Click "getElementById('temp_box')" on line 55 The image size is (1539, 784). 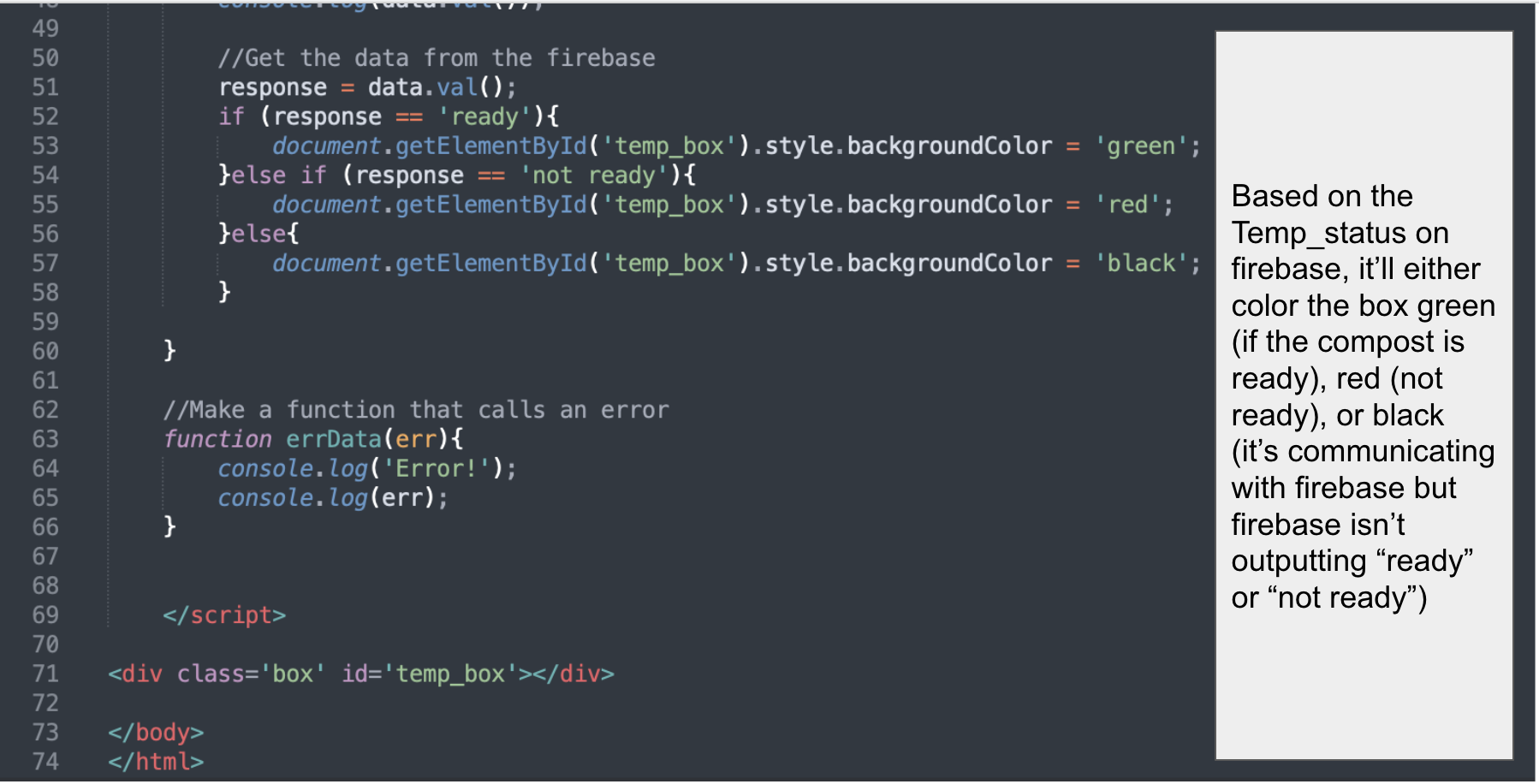pyautogui.click(x=573, y=205)
